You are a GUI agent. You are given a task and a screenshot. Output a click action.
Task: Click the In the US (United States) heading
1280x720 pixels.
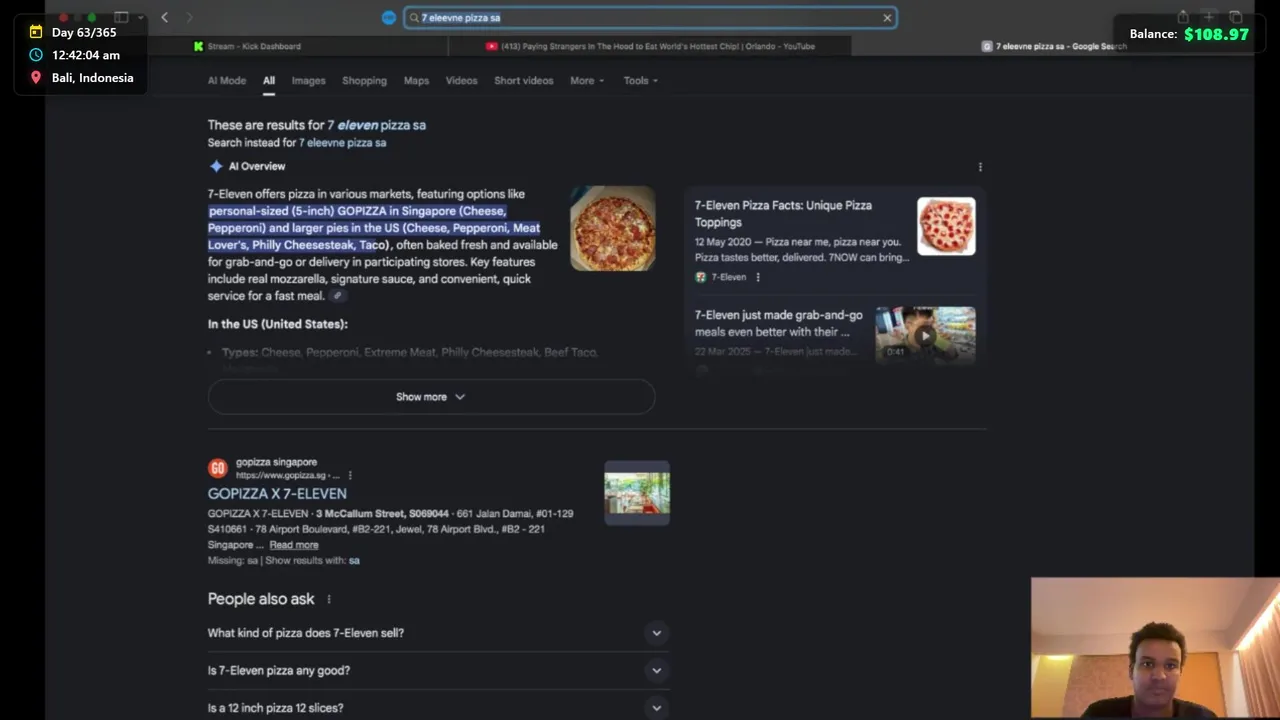point(278,324)
